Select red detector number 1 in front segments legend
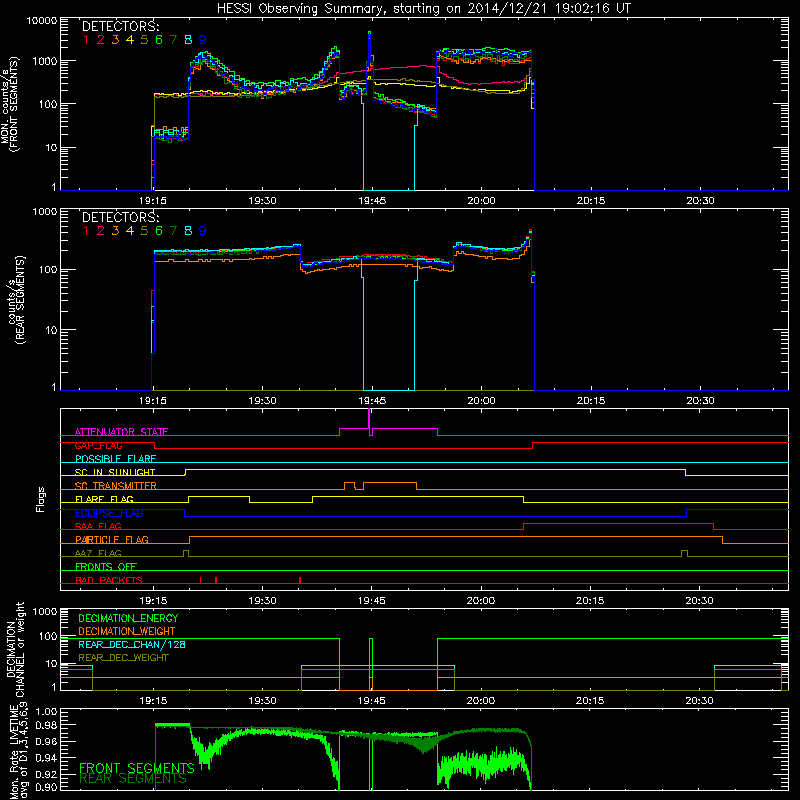This screenshot has width=800, height=800. 86,40
